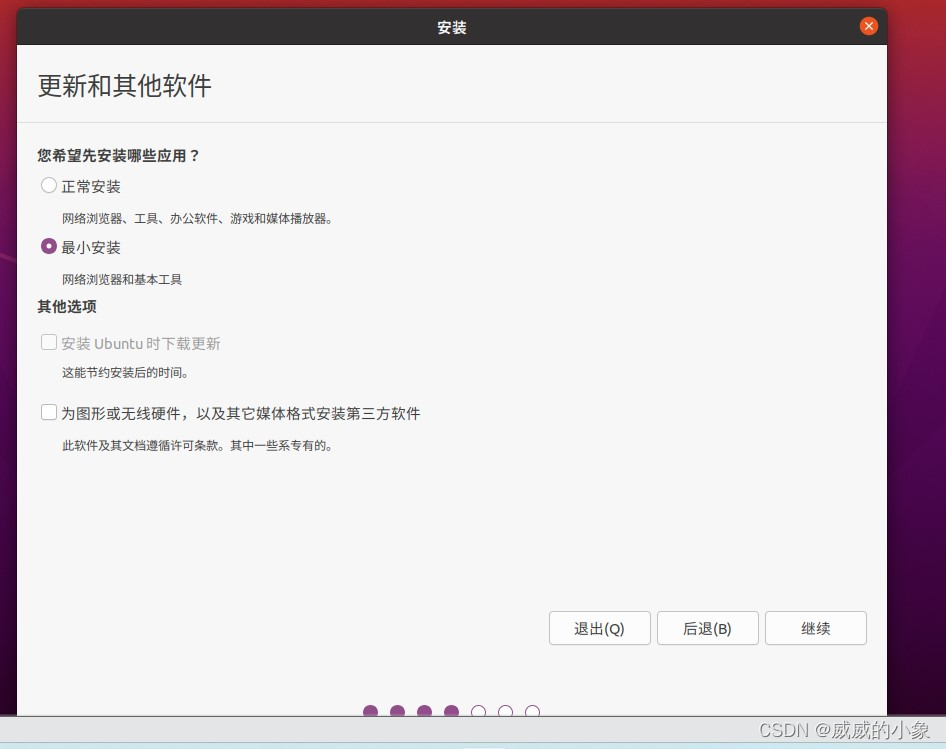946x749 pixels.
Task: Click the 更新和其他软件 heading
Action: click(124, 87)
